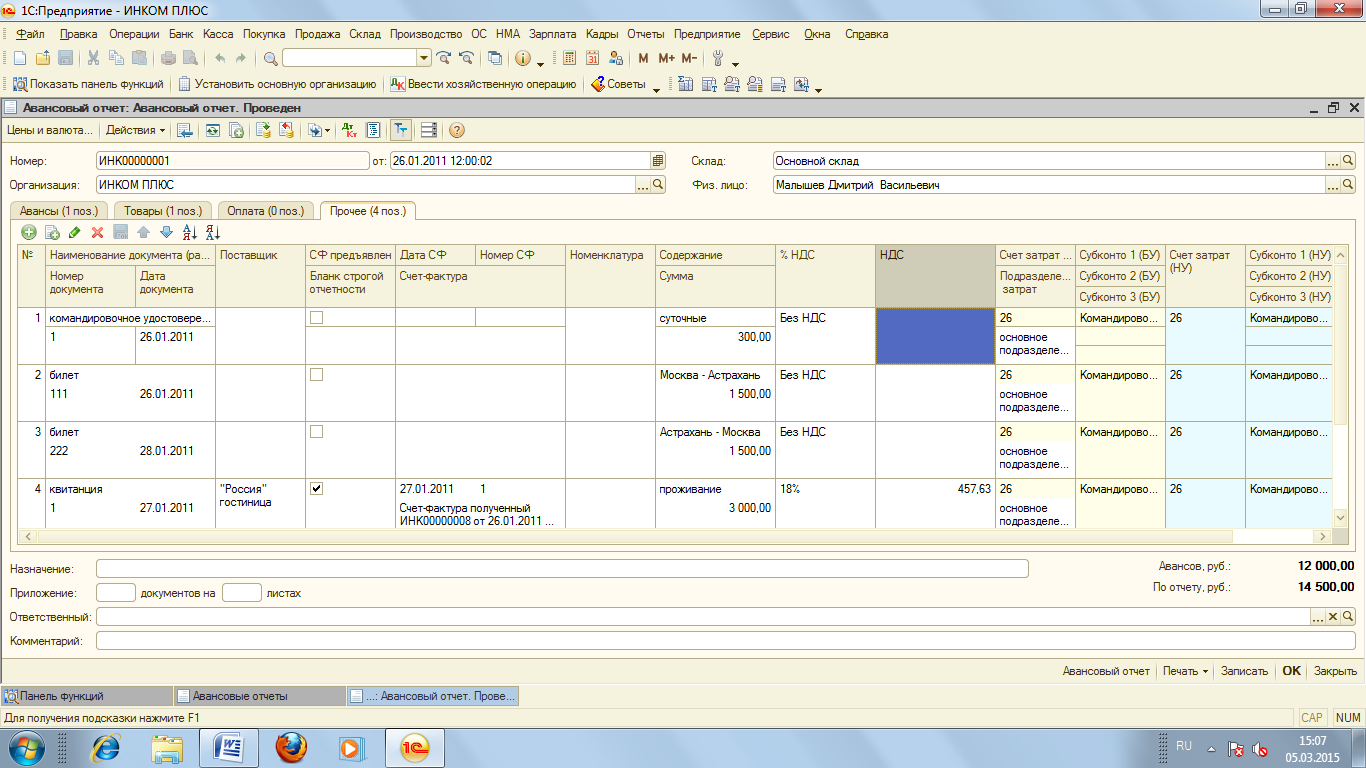The height and width of the screenshot is (768, 1366).
Task: Open the Склад lookup magnifier icon
Action: pyautogui.click(x=1347, y=160)
